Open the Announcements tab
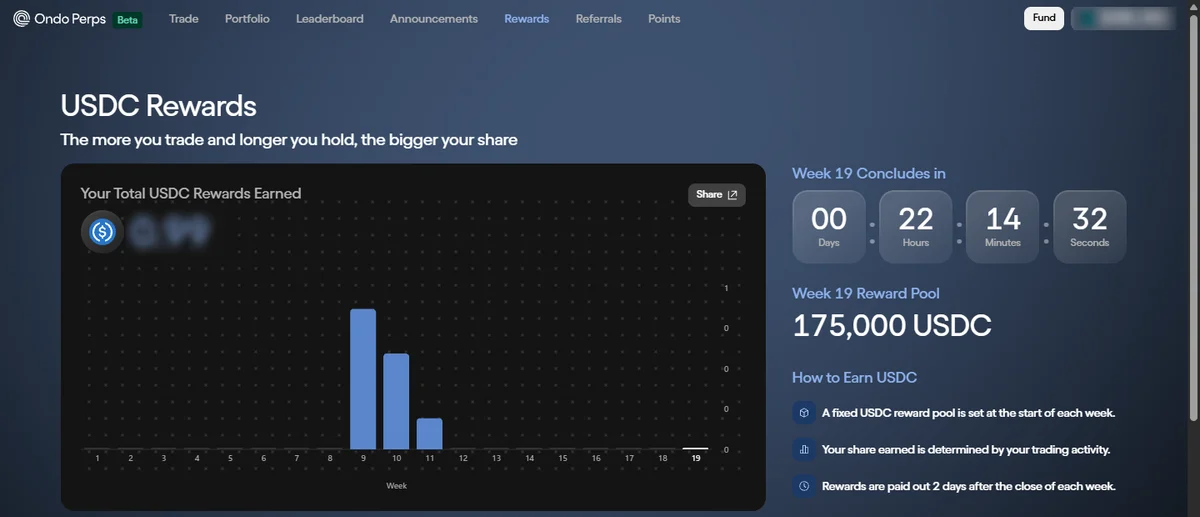 [434, 18]
